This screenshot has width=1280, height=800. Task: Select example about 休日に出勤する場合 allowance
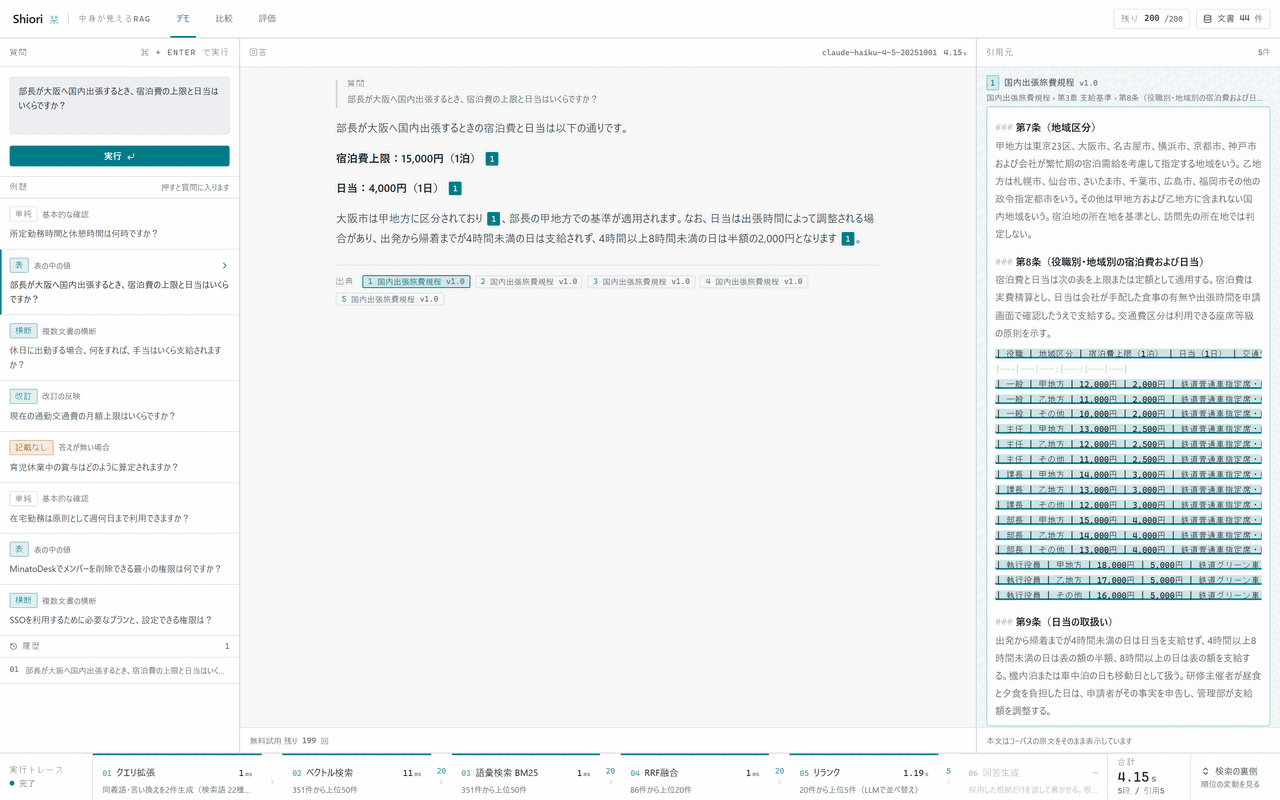119,347
